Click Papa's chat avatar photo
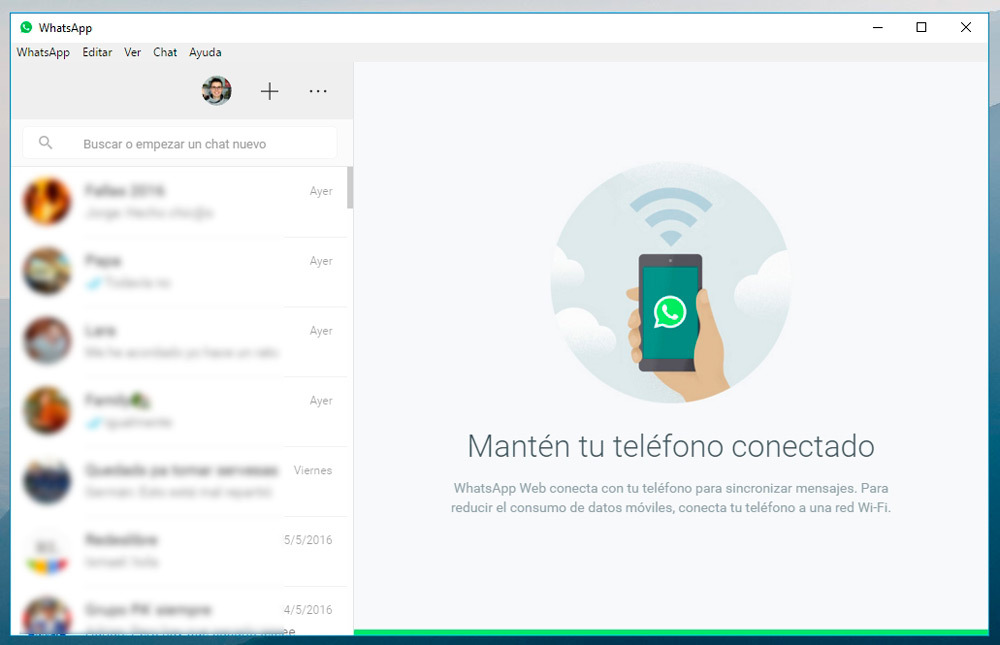 [47, 271]
